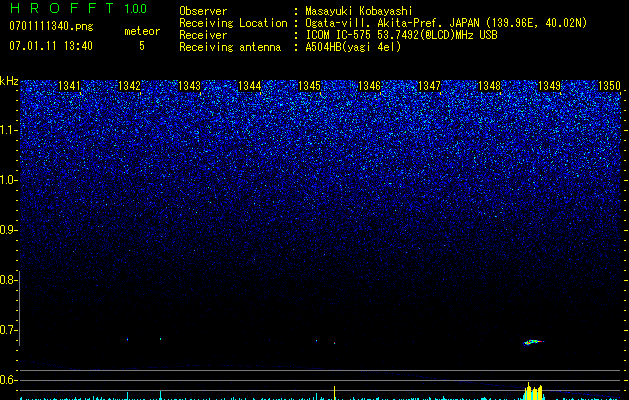This screenshot has width=629, height=400.
Task: Click the kHz axis unit label
Action: pyautogui.click(x=9, y=81)
